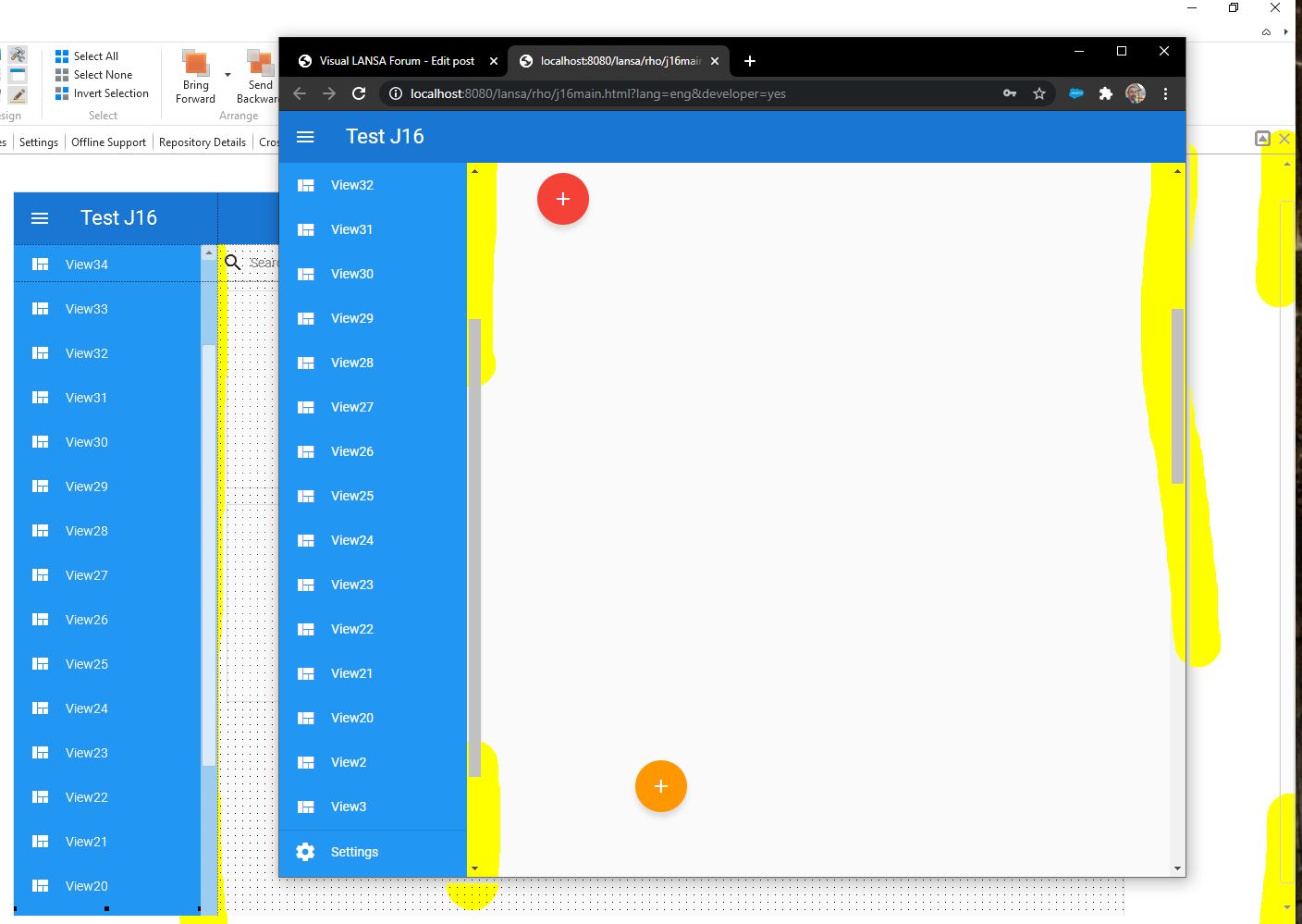This screenshot has width=1302, height=924.
Task: Expand the Bring Forward dropdown arrow
Action: [x=227, y=75]
